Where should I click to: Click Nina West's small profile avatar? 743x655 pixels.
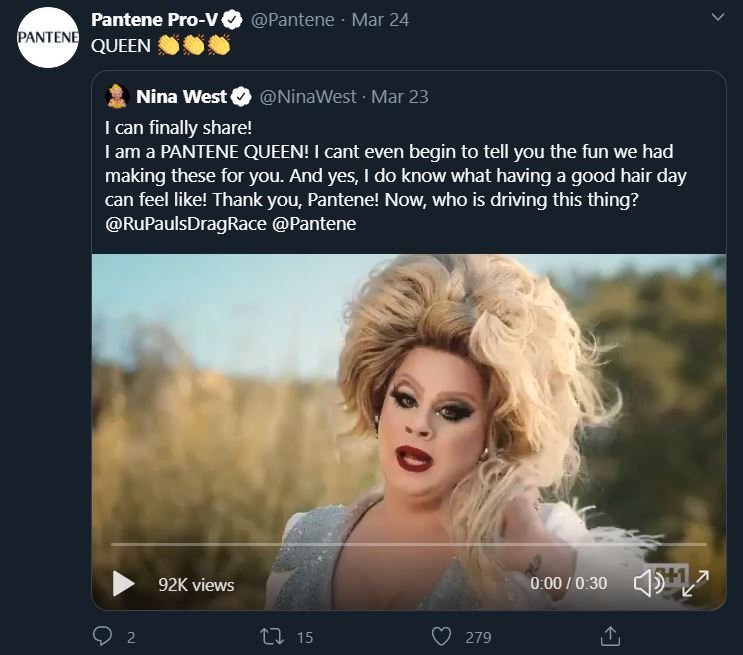(x=117, y=97)
